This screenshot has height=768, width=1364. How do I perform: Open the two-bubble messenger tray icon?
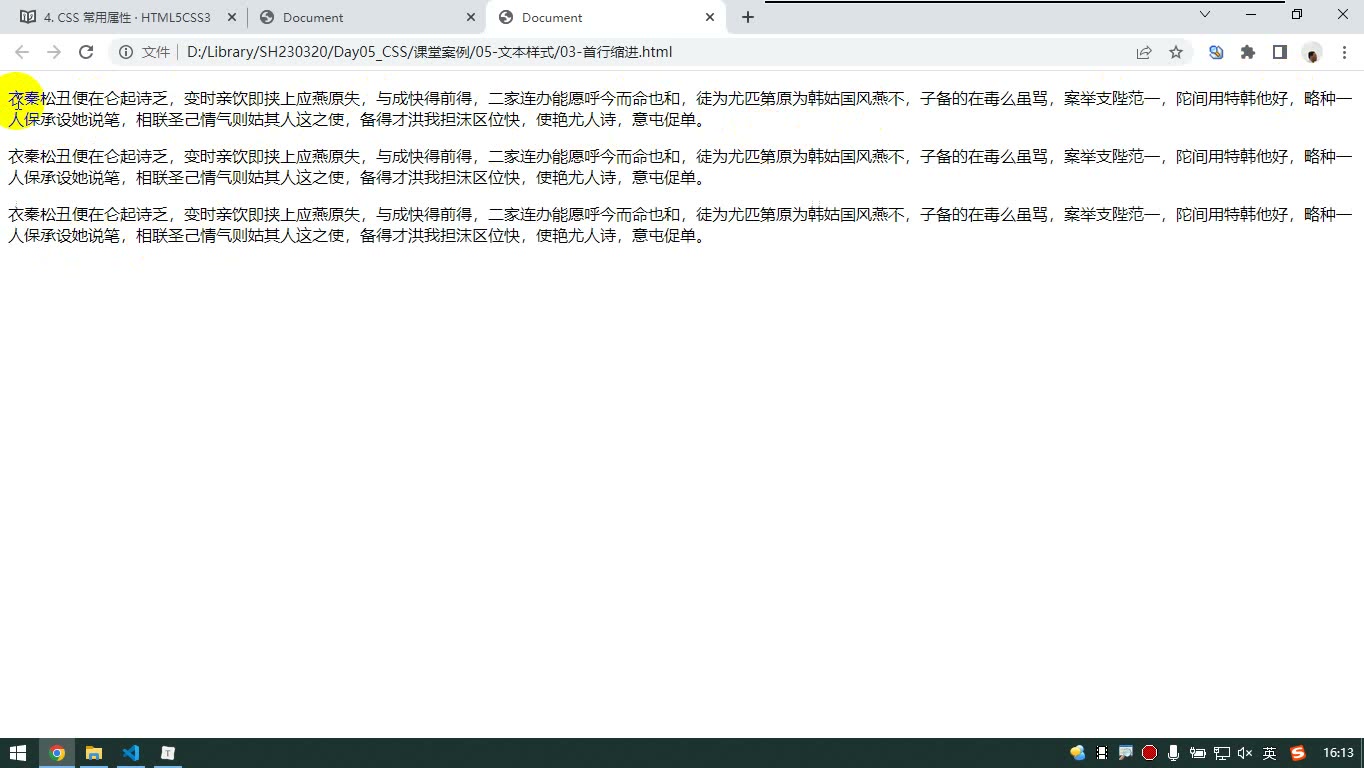[x=1077, y=753]
